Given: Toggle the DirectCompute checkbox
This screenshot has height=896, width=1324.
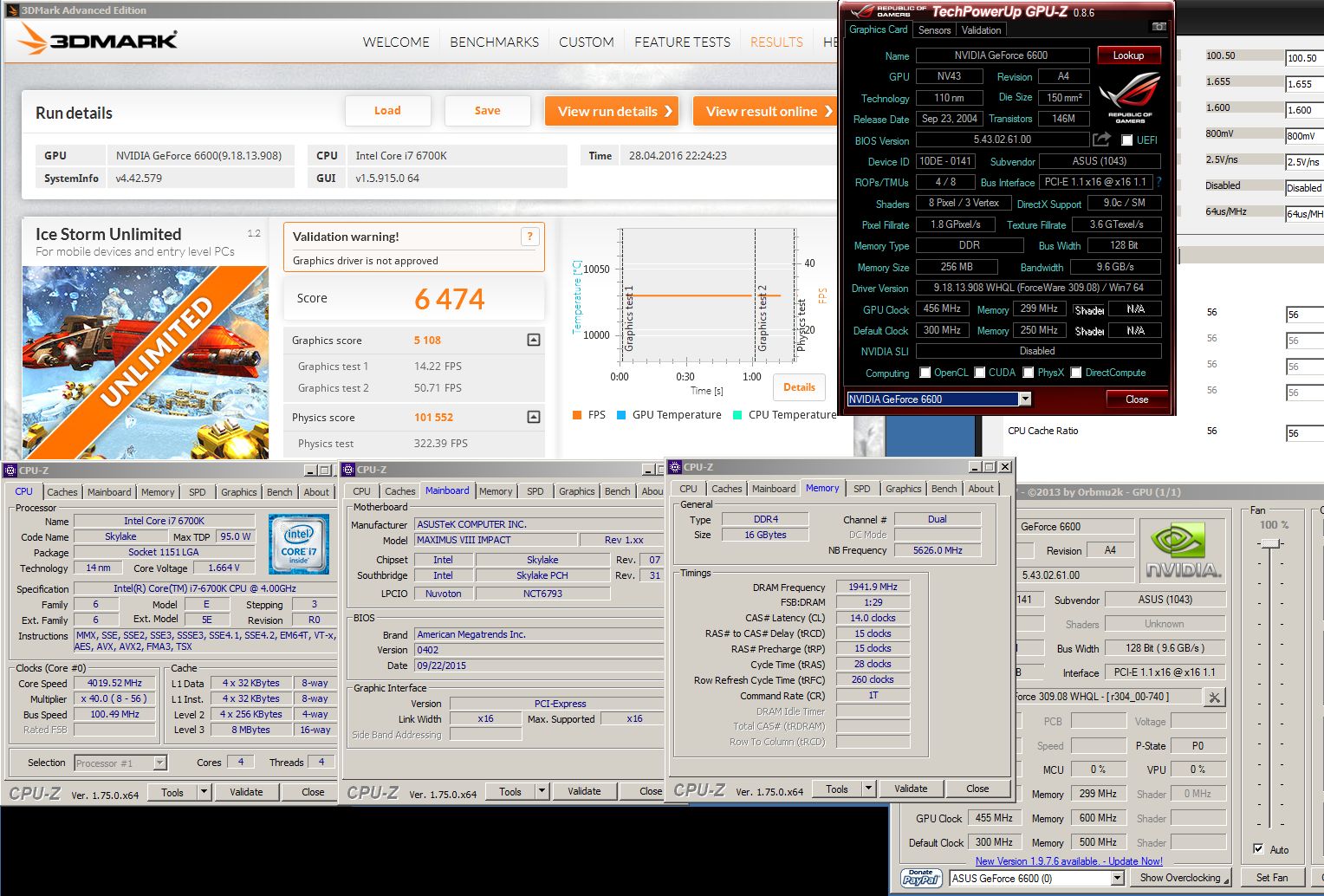Looking at the screenshot, I should pyautogui.click(x=1076, y=373).
